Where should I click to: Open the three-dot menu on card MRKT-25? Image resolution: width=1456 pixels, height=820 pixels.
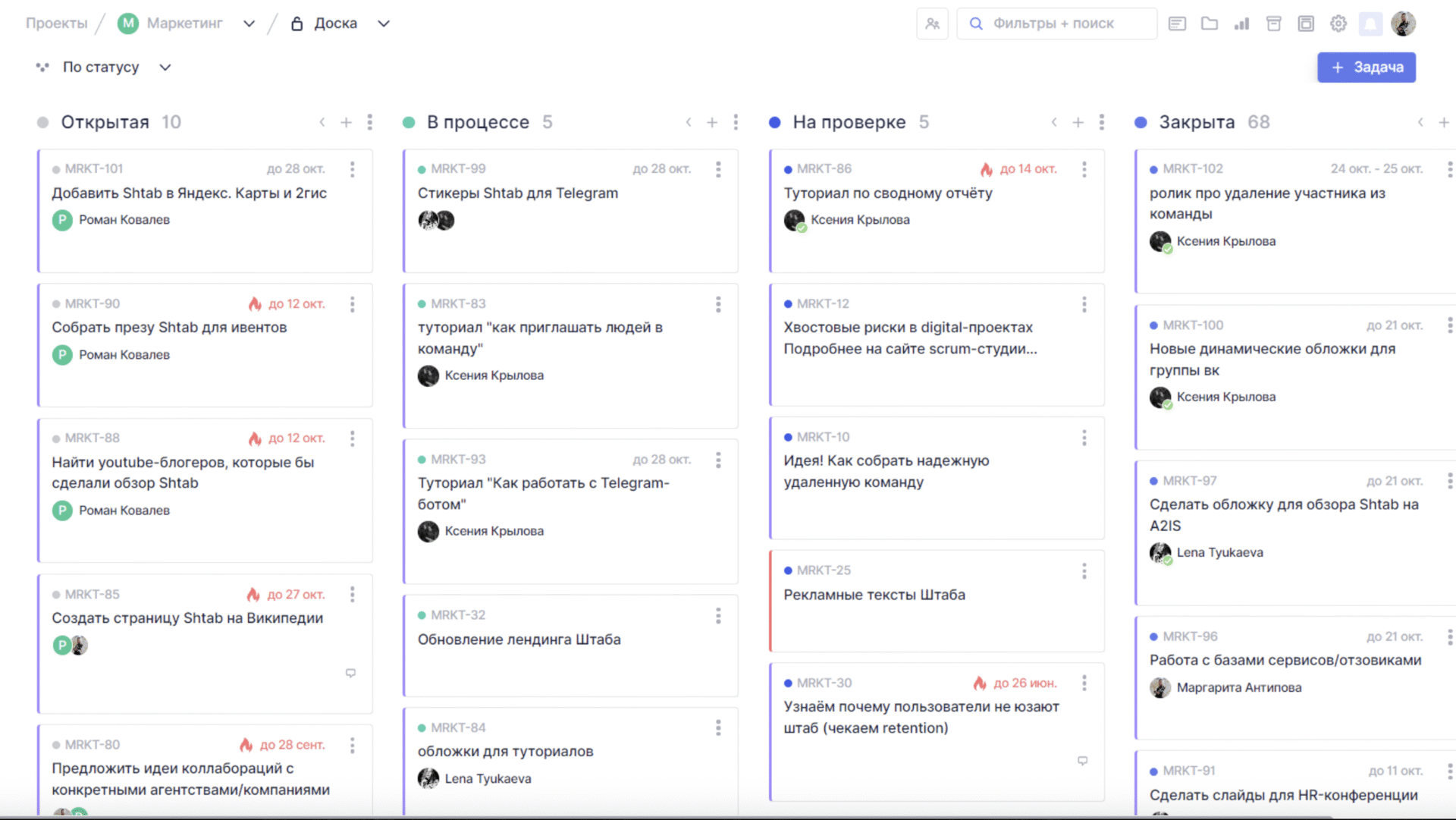(x=1084, y=571)
